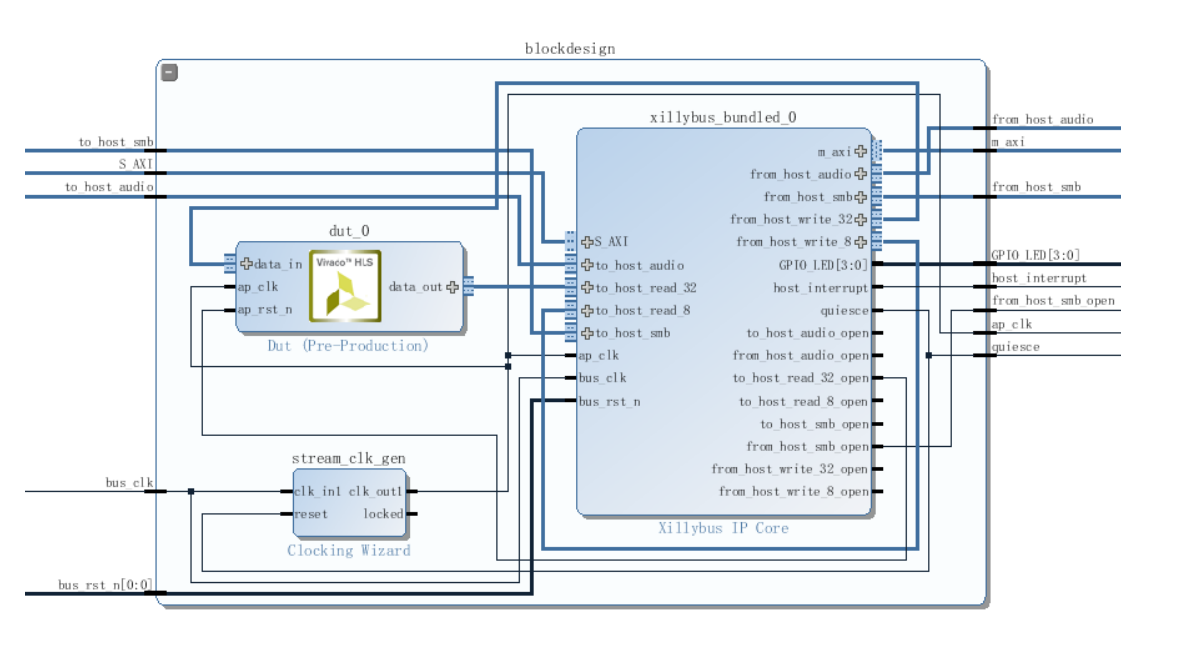Select external quiesce port on right

coord(1016,347)
